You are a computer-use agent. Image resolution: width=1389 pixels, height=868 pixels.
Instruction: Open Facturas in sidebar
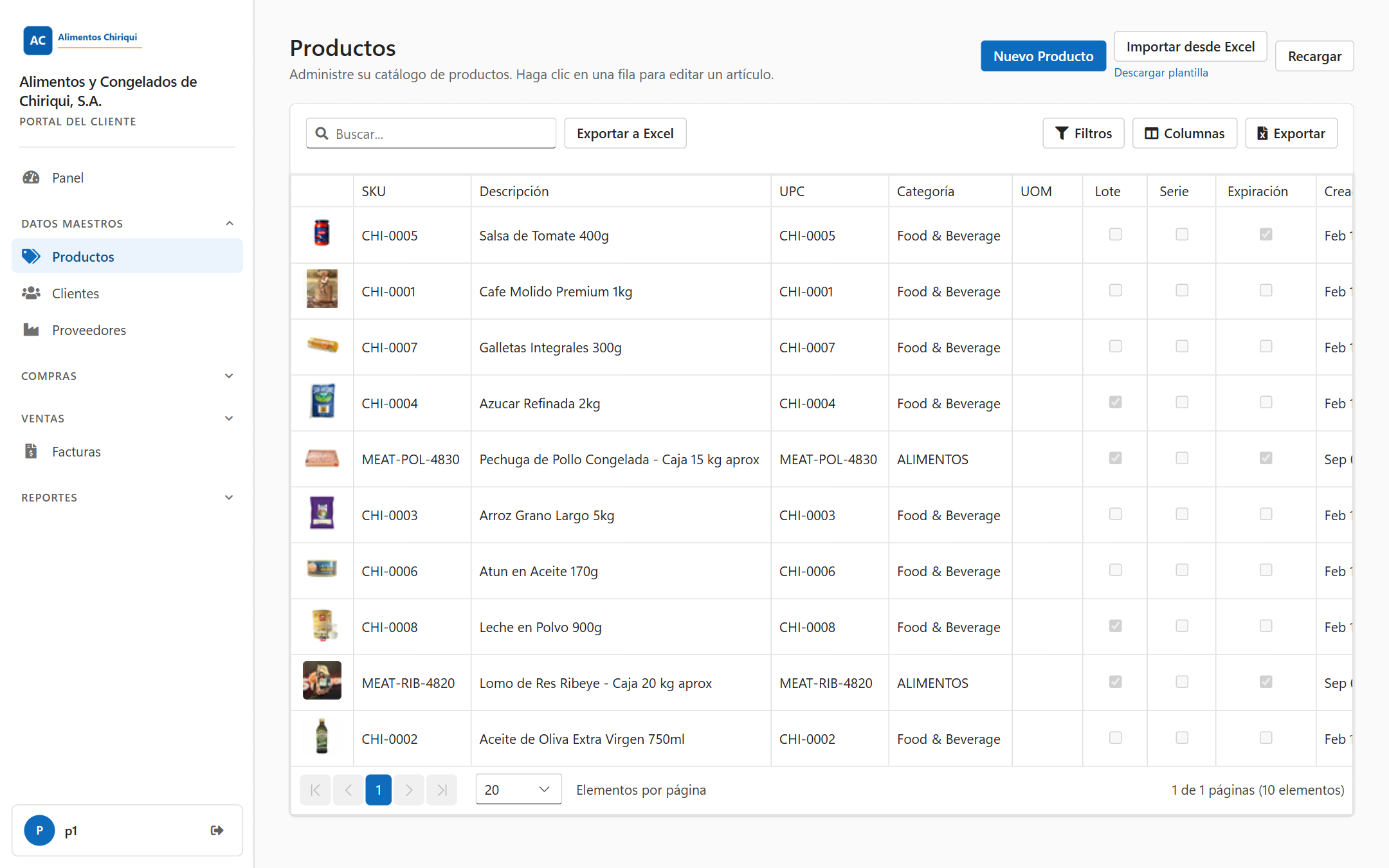coord(127,451)
